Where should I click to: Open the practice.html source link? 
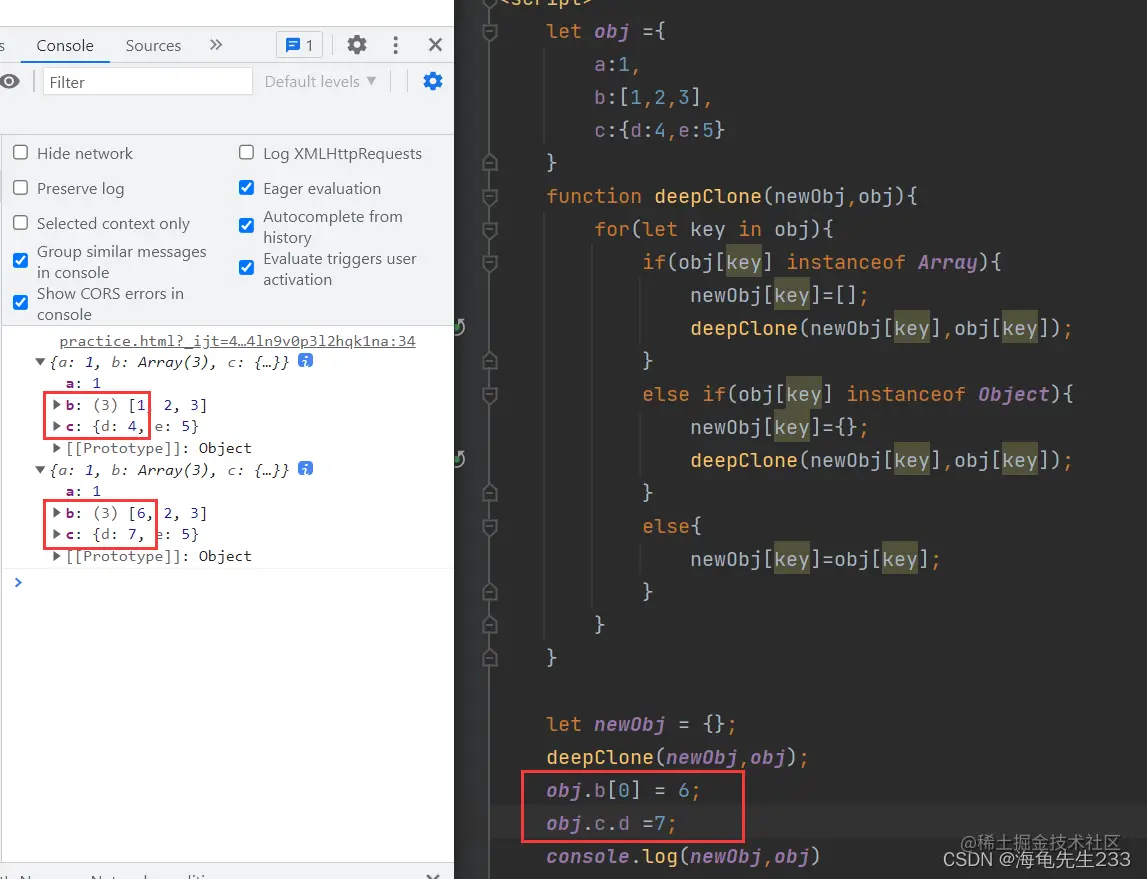237,341
